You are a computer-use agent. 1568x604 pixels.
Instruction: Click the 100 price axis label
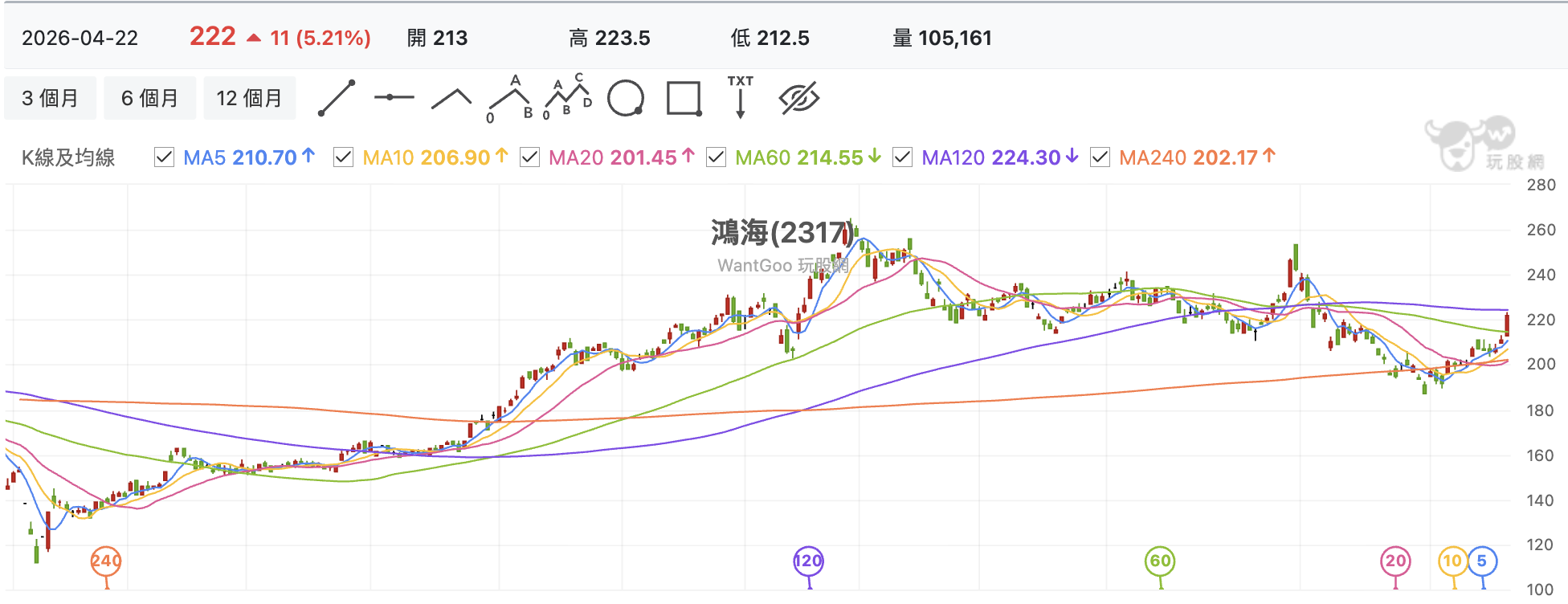point(1541,590)
